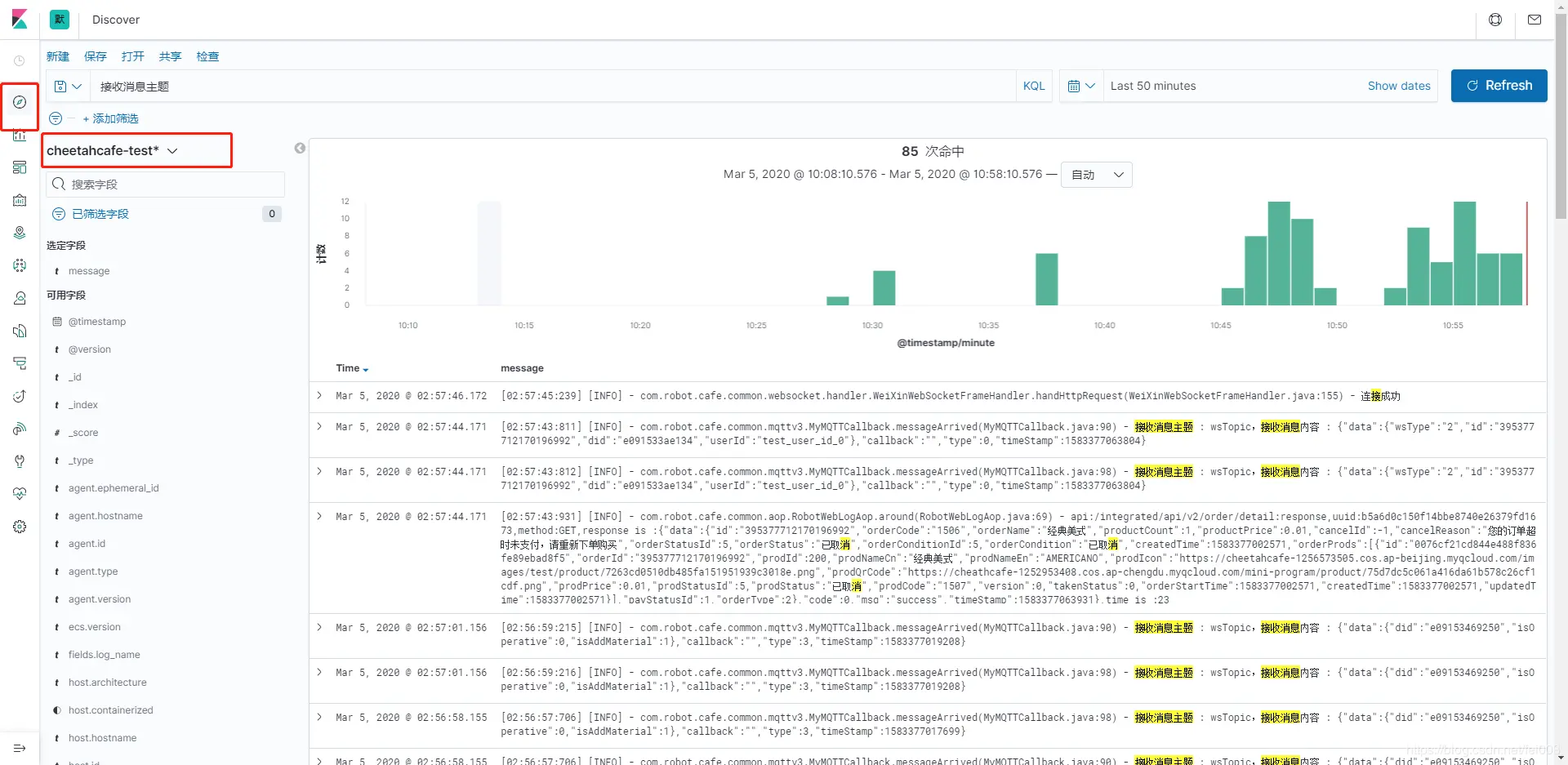
Task: Expand the log row containing [02:57:43:811]
Action: 319,426
